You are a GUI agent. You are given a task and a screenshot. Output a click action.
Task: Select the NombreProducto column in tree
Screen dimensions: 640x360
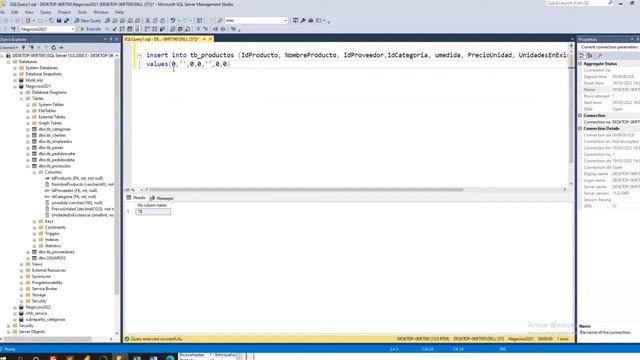82,184
